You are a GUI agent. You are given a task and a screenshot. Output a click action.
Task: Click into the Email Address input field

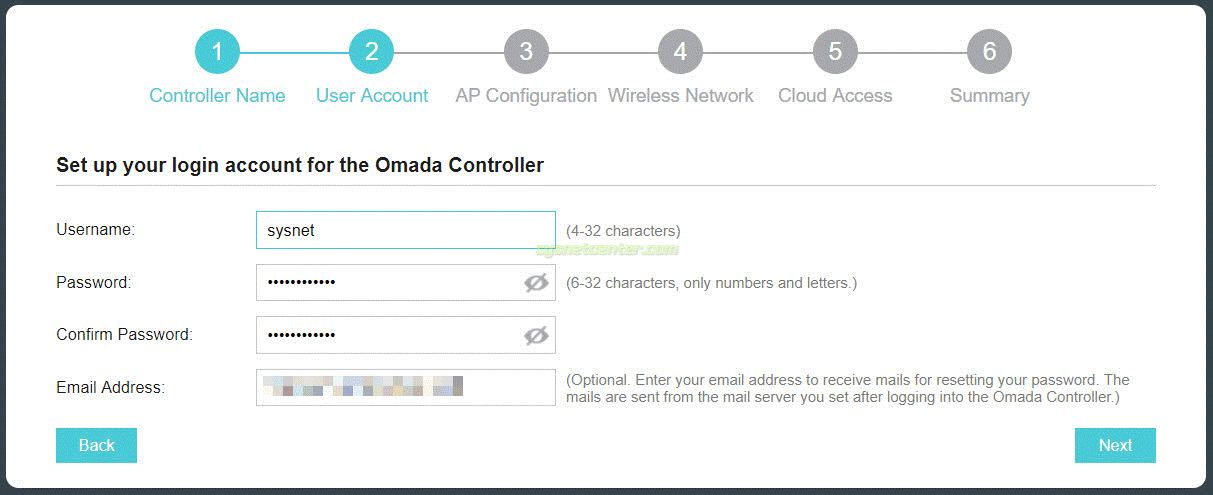(x=406, y=387)
